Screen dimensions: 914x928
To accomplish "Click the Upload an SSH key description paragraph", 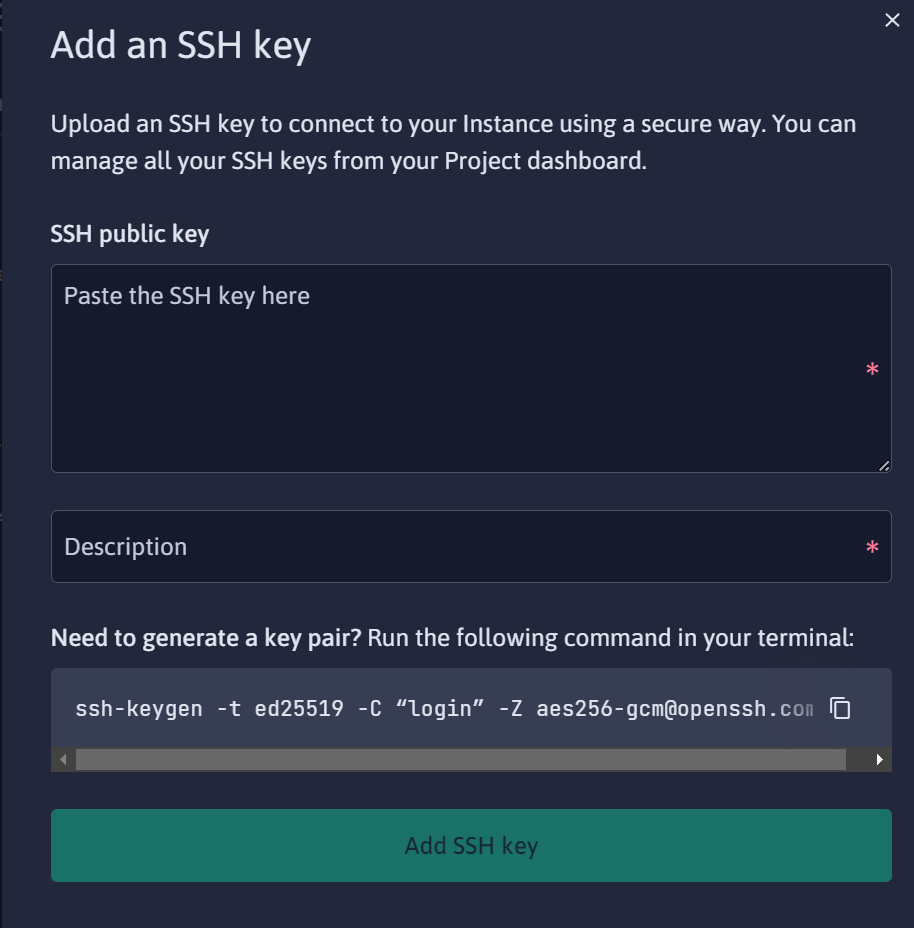I will coord(453,142).
